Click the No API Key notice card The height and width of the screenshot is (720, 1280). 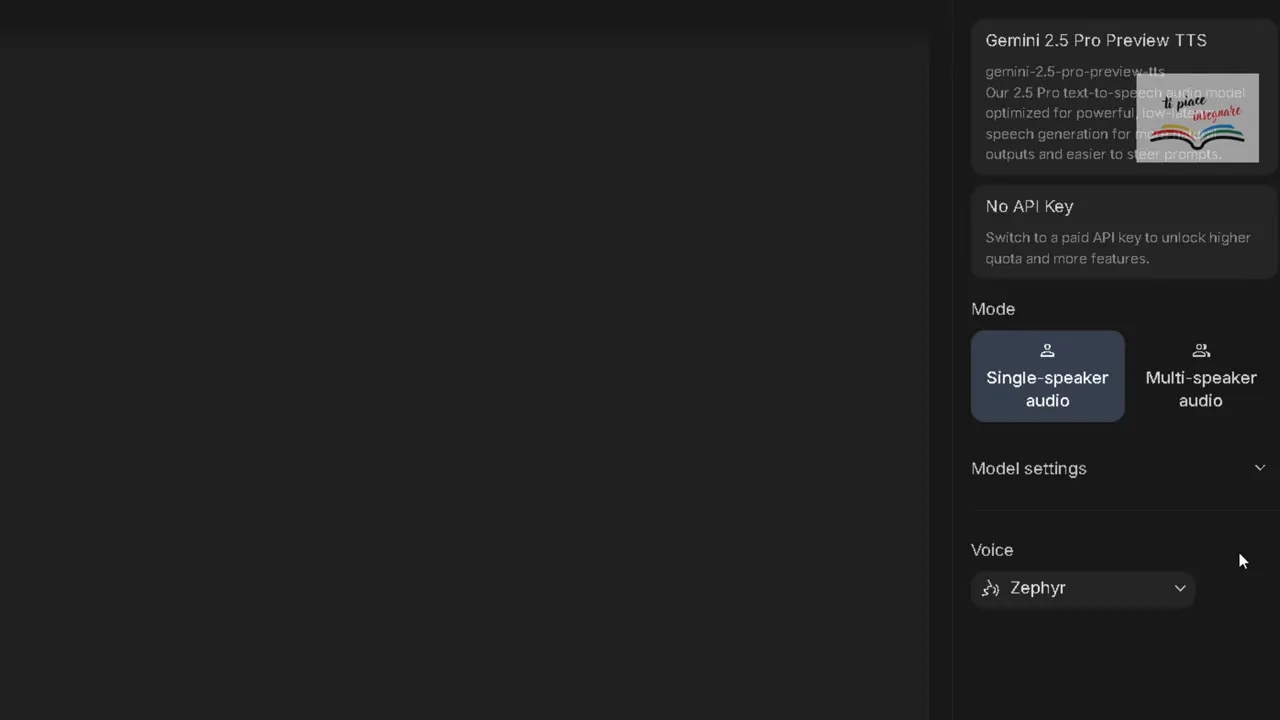(x=1123, y=232)
